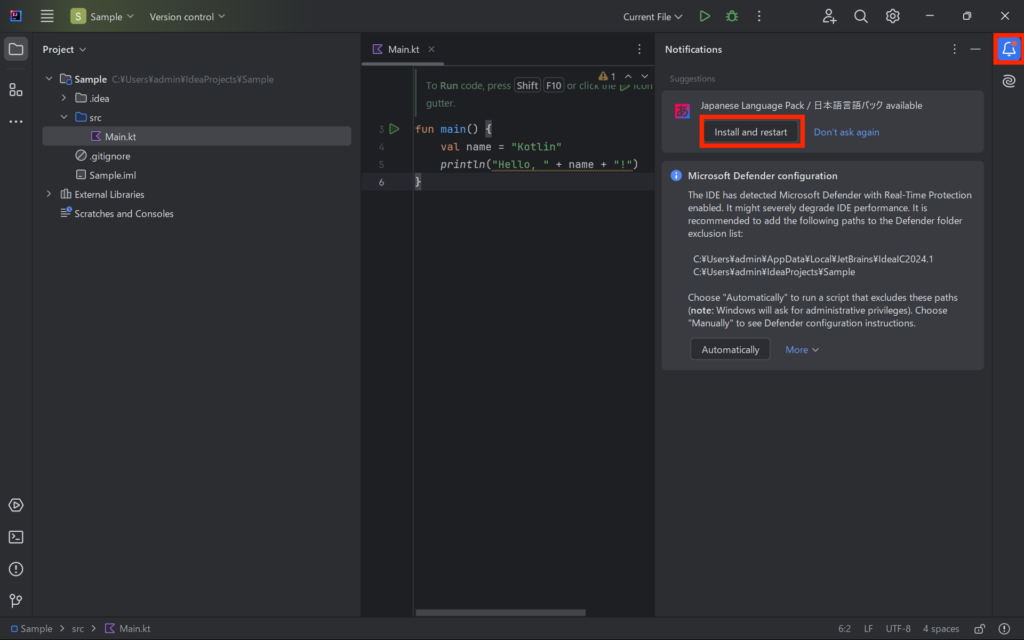Open the main hamburger menu

pos(47,16)
